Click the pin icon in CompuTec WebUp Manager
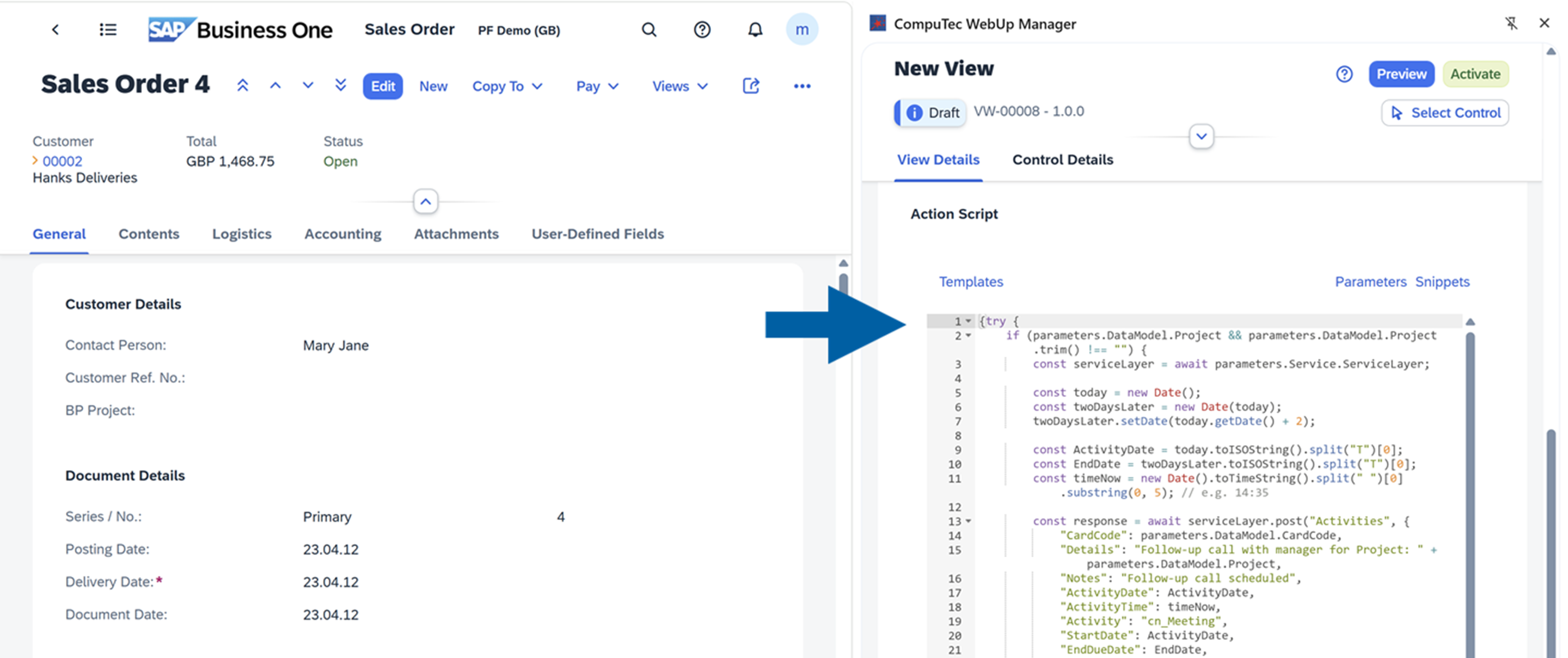1568x658 pixels. (x=1512, y=23)
